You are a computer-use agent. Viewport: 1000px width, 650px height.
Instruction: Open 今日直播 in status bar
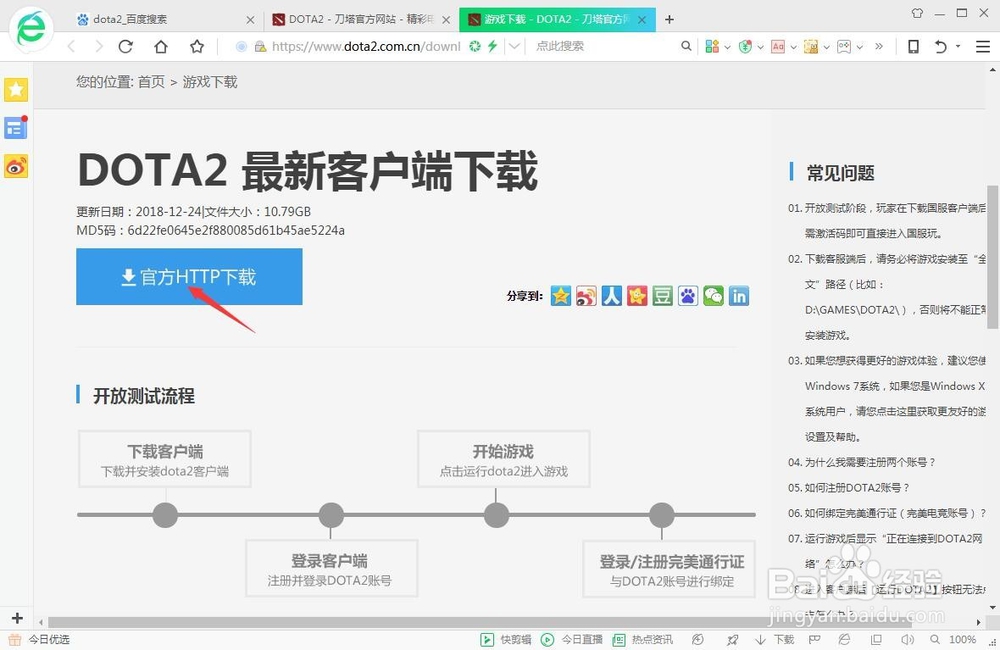571,639
